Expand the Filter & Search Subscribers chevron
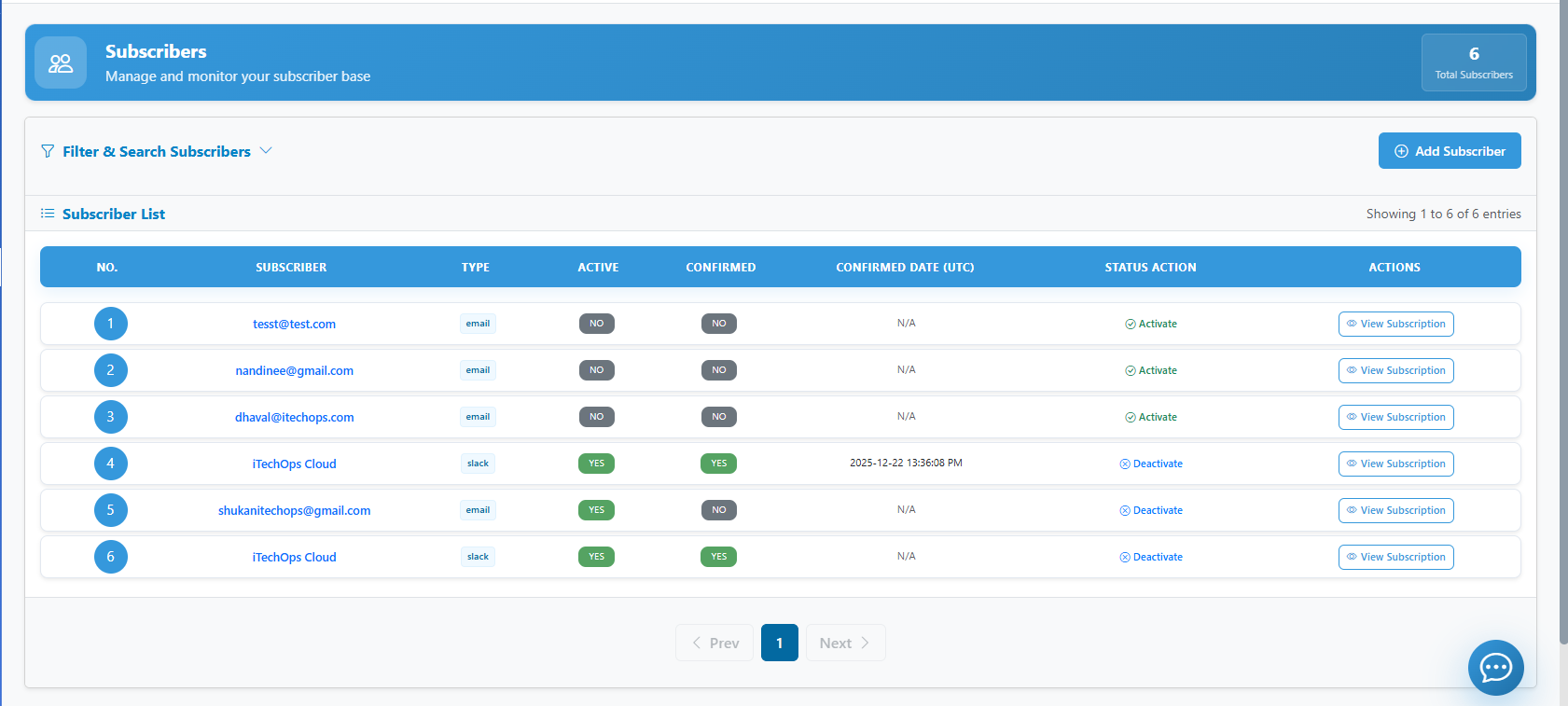 coord(266,151)
